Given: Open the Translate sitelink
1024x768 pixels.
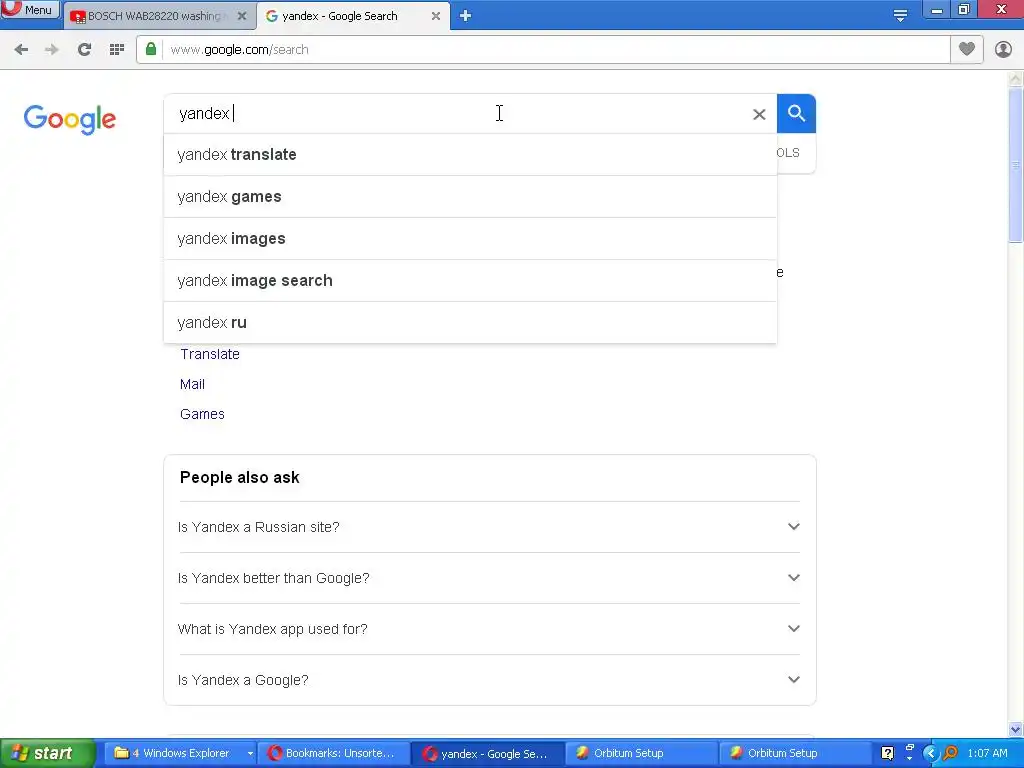Looking at the screenshot, I should (210, 354).
